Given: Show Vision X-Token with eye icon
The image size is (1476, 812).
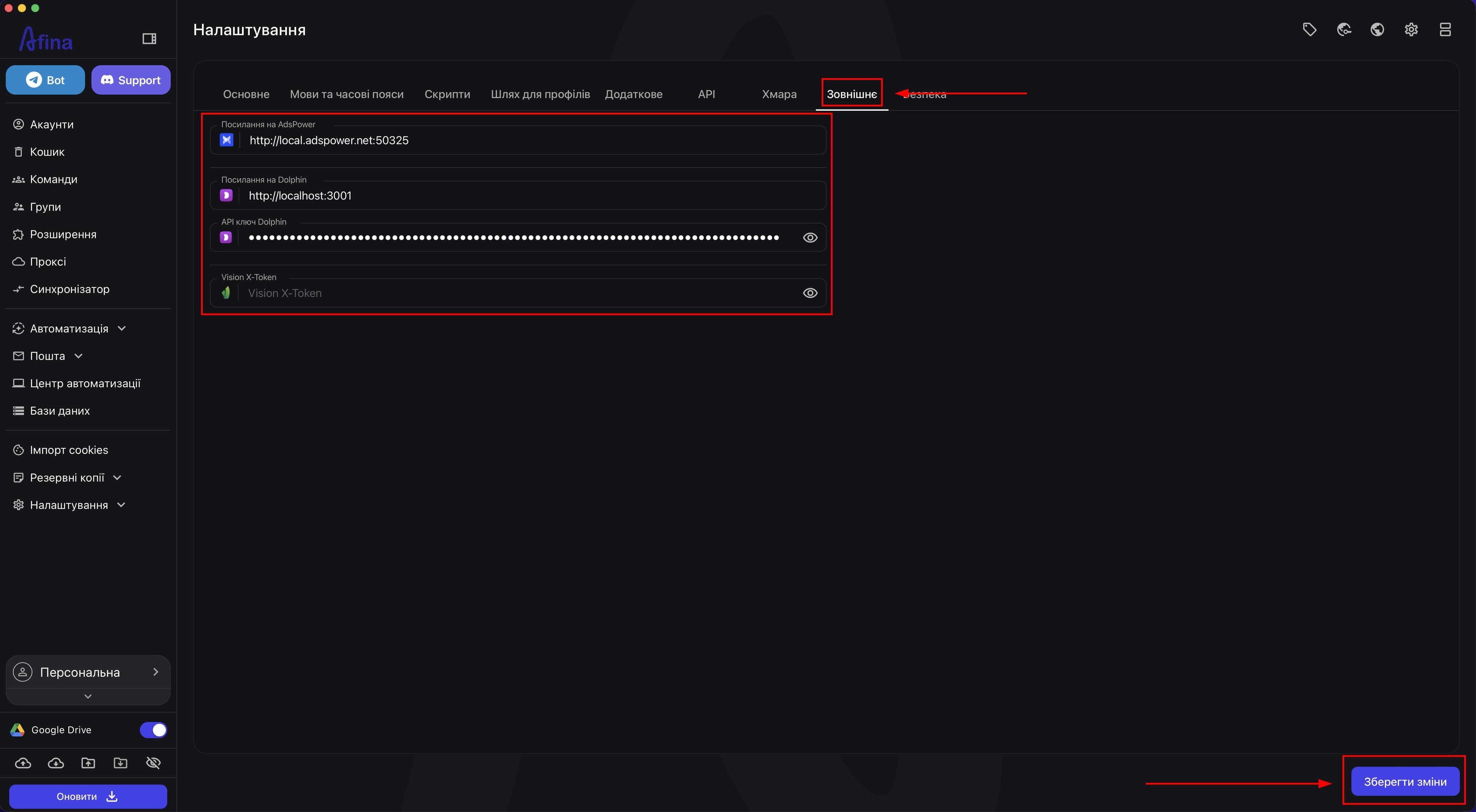Looking at the screenshot, I should [809, 293].
